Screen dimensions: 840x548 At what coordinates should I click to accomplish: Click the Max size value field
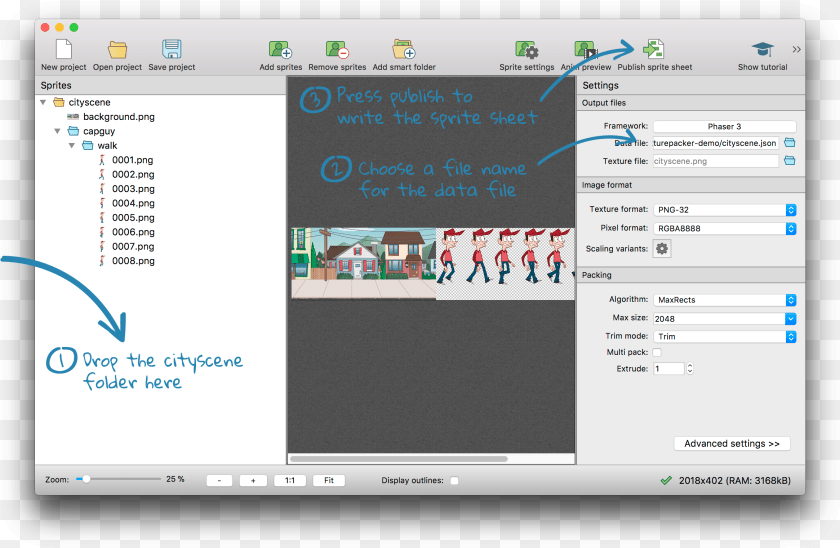pos(719,319)
